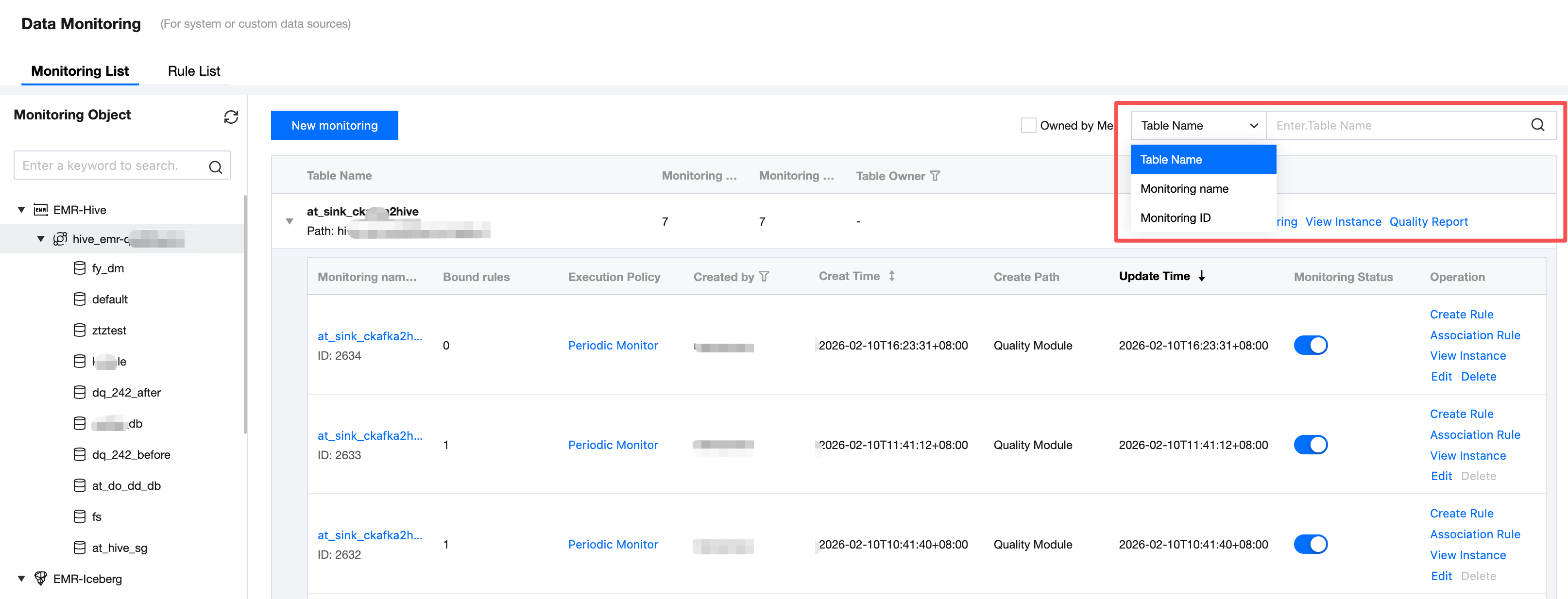Choose Monitoring ID from dropdown list
Image resolution: width=1568 pixels, height=599 pixels.
click(x=1175, y=217)
